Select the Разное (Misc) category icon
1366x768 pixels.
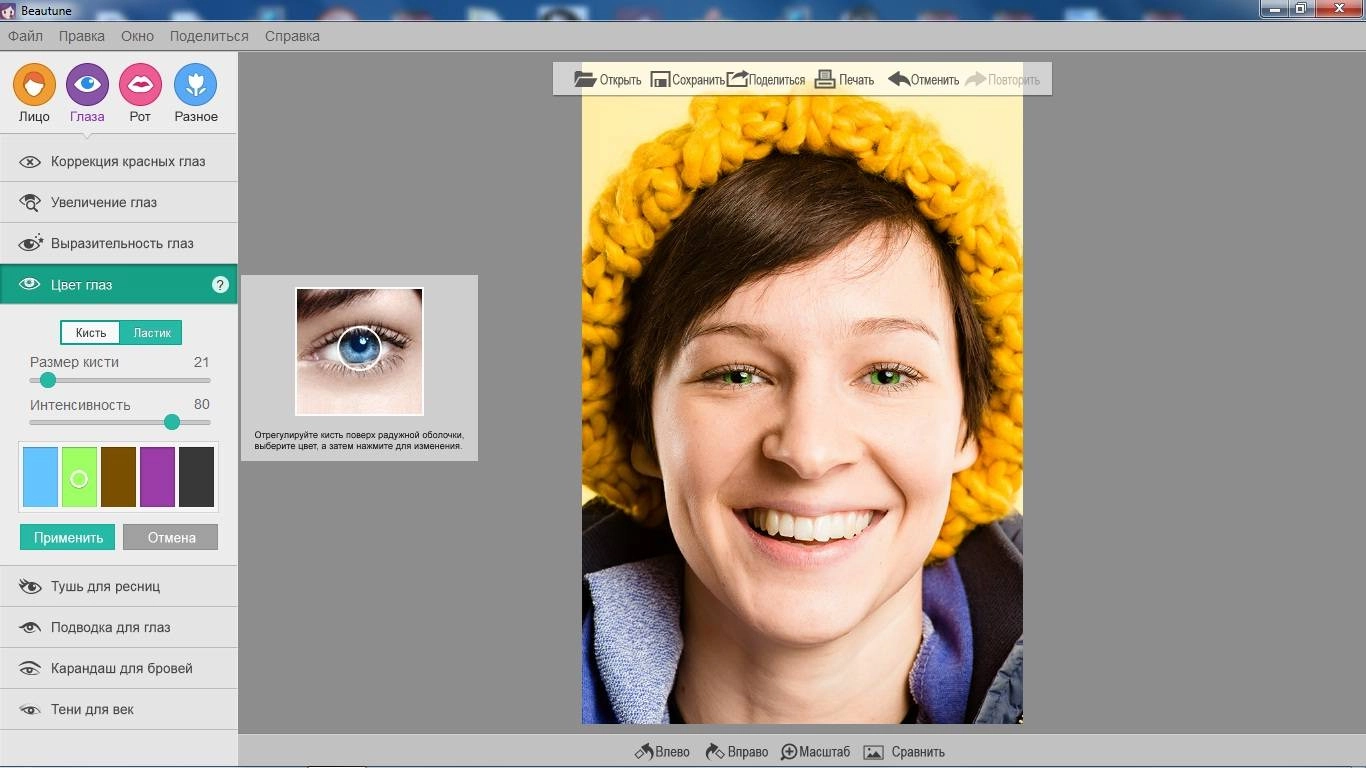195,85
